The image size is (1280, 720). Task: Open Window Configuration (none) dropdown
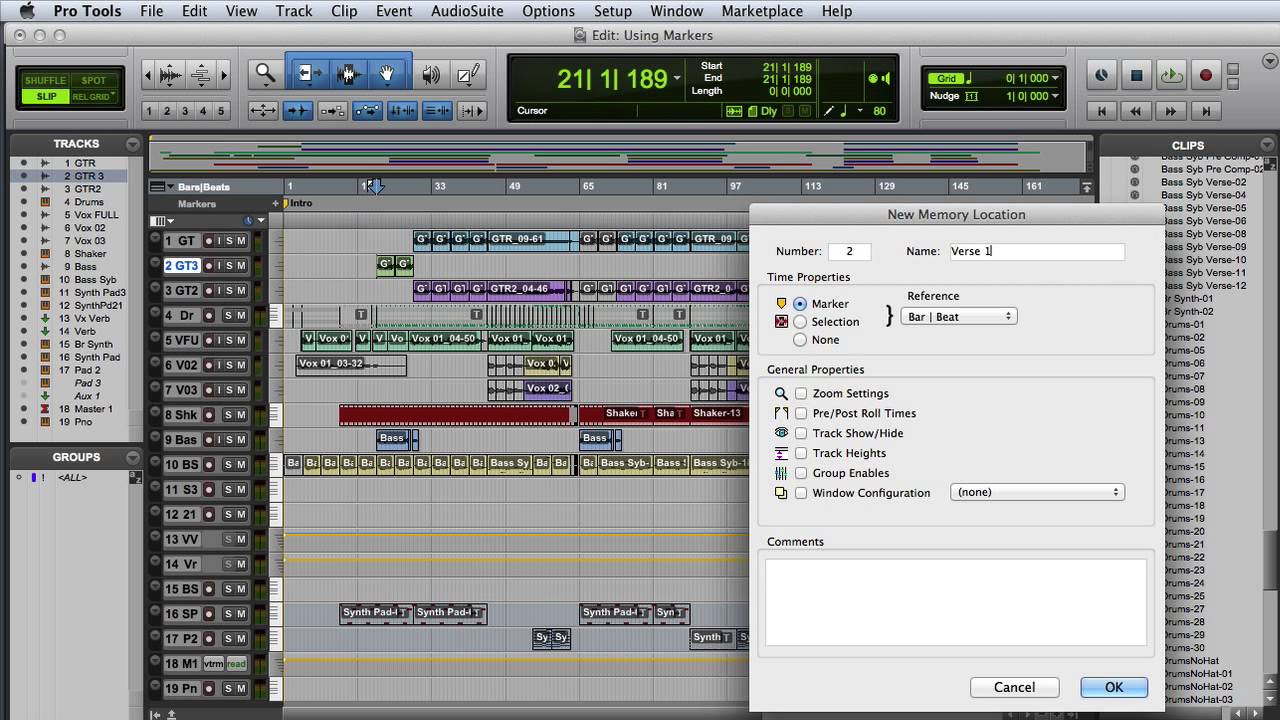tap(1037, 492)
